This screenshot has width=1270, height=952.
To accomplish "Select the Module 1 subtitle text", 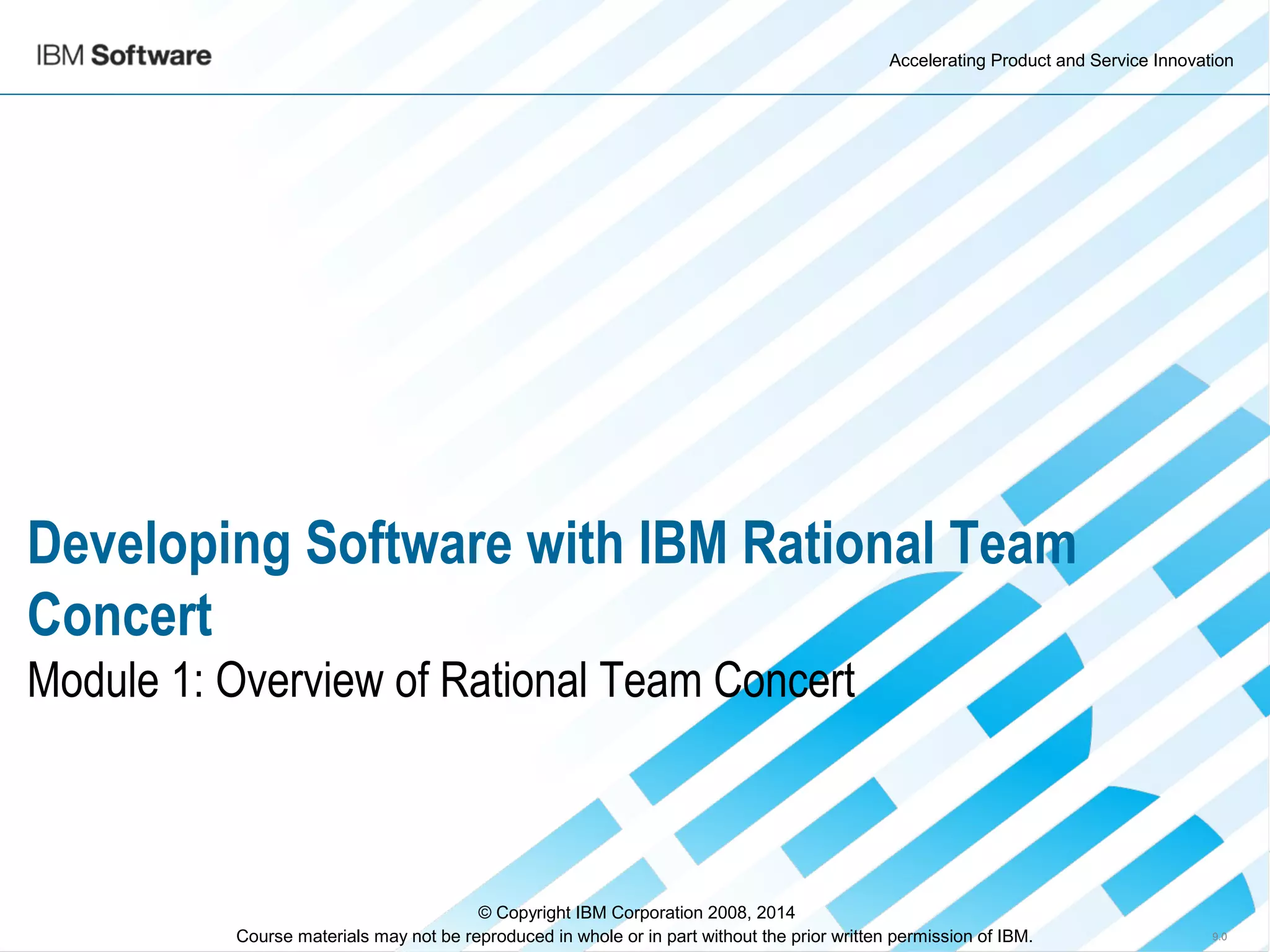I will tap(441, 681).
